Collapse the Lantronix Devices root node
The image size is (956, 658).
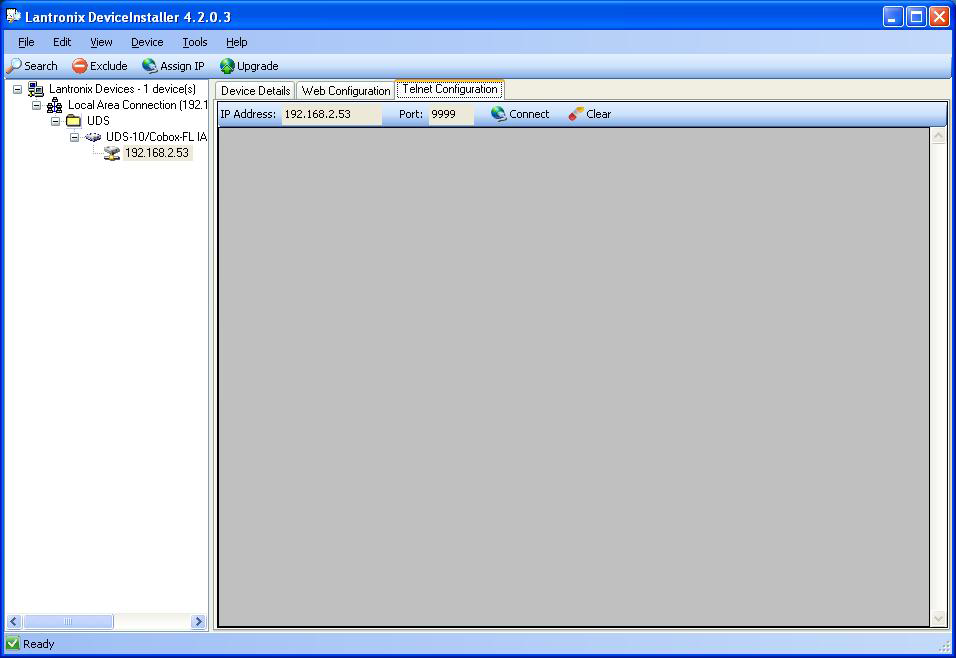18,89
